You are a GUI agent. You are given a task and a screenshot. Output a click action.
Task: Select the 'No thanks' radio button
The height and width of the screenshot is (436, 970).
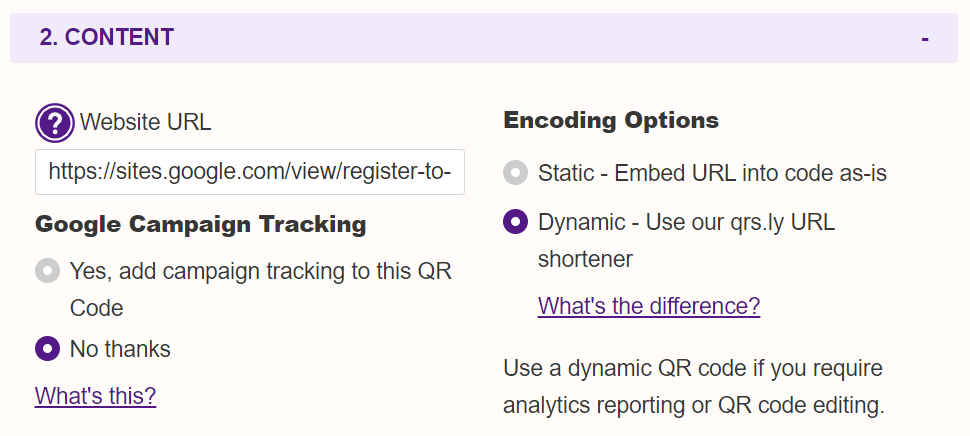click(48, 349)
